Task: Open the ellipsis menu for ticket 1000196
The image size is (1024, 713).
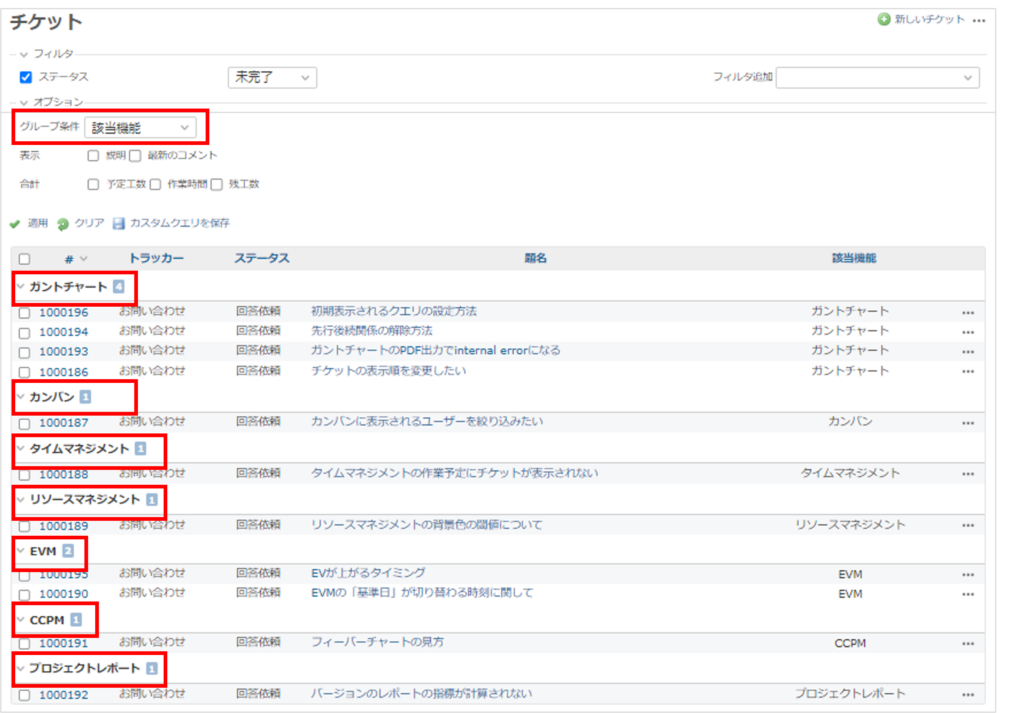Action: pyautogui.click(x=966, y=311)
